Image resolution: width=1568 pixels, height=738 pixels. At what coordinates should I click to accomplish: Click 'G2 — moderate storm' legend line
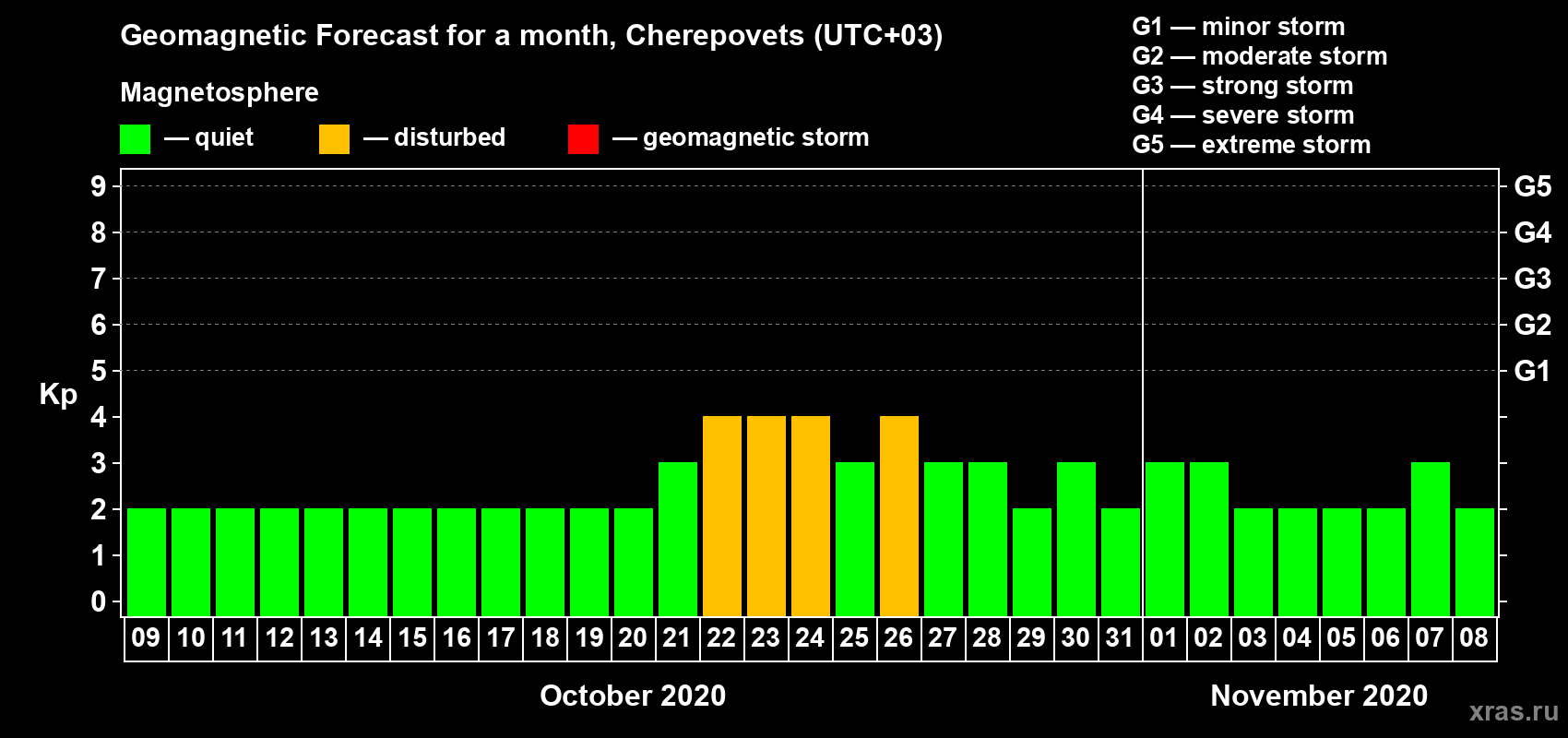[1260, 56]
